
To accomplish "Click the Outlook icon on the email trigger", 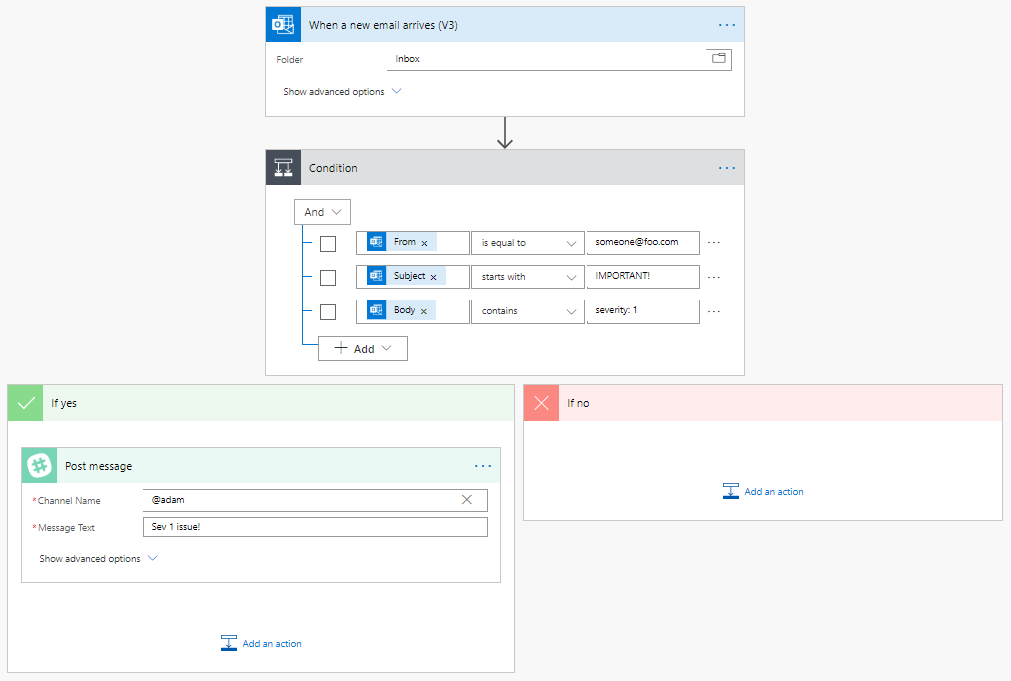I will 283,25.
